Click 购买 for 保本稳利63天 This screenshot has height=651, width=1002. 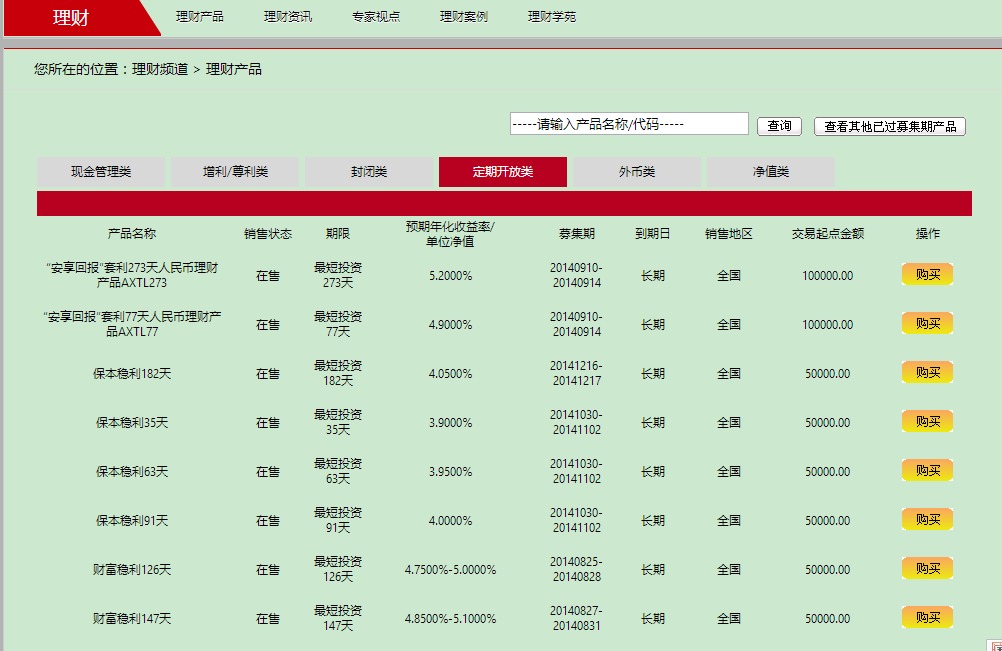point(927,470)
